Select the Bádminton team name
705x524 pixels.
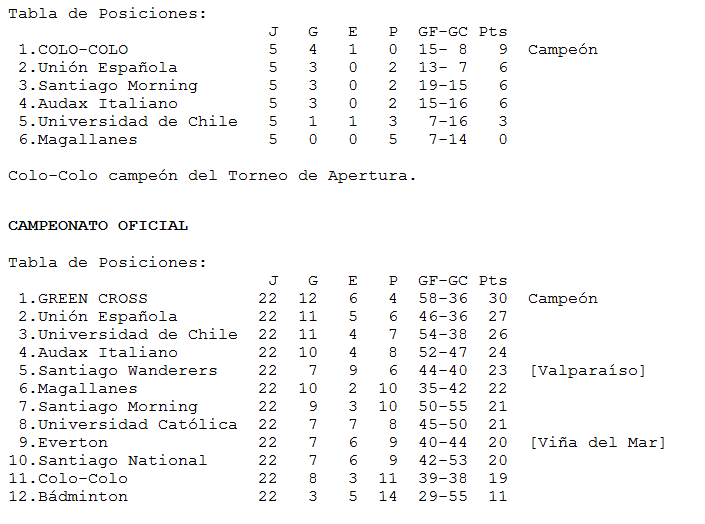[83, 496]
